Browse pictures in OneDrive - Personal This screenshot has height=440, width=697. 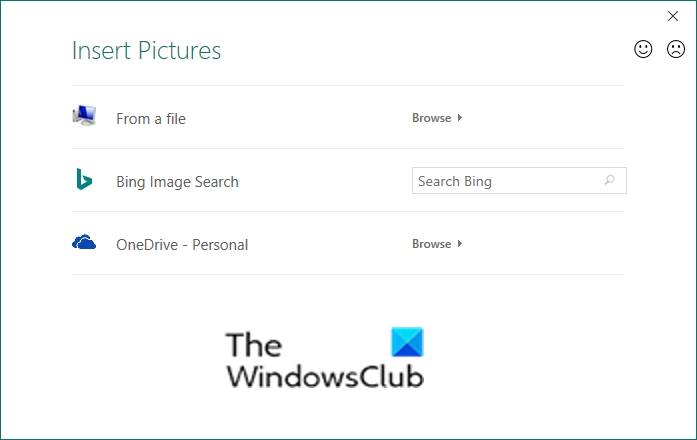point(432,244)
